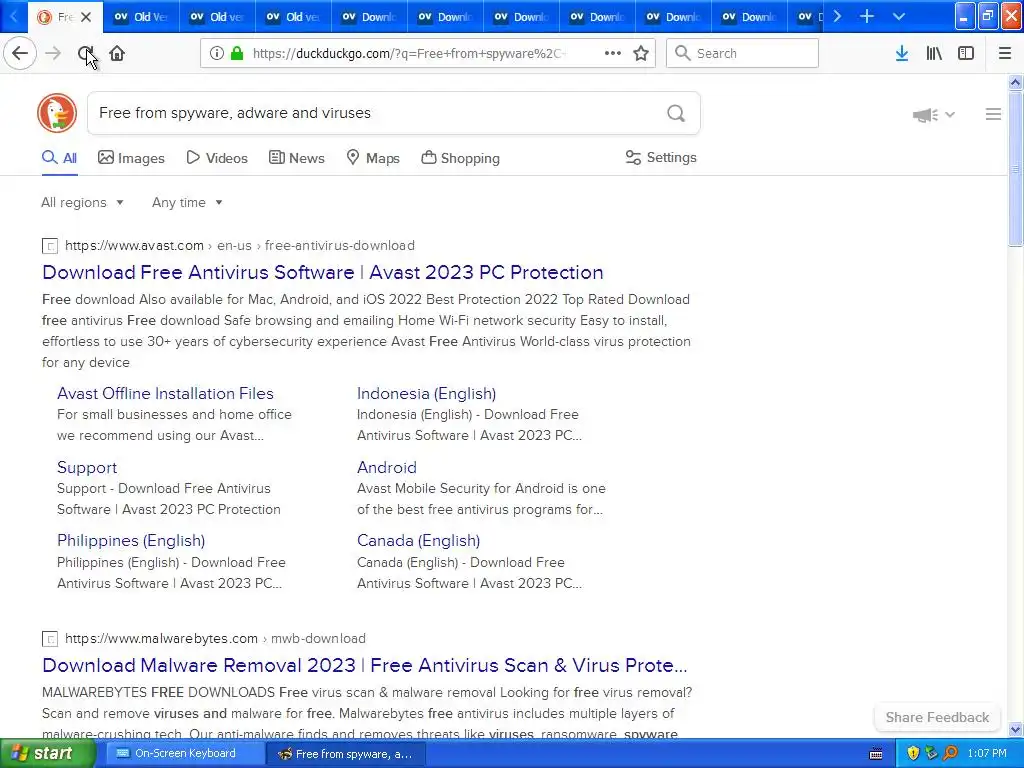Click the avast.com result favicon

50,246
